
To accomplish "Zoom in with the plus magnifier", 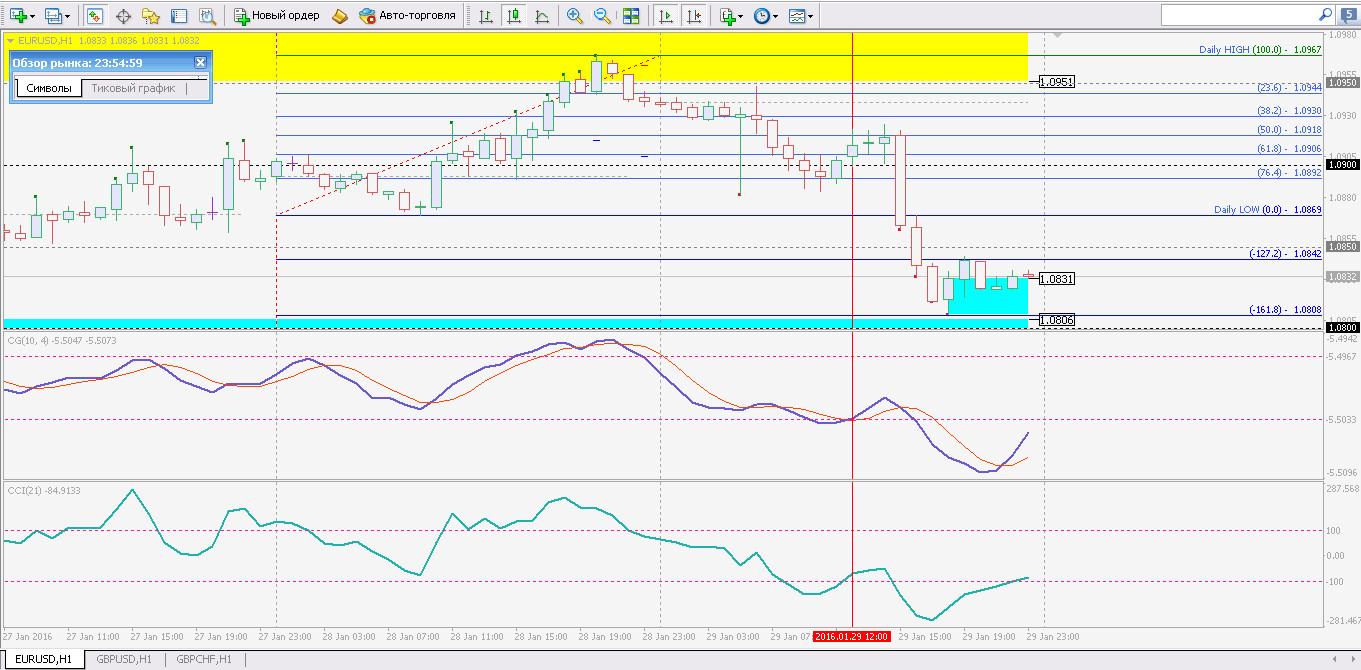I will (575, 16).
